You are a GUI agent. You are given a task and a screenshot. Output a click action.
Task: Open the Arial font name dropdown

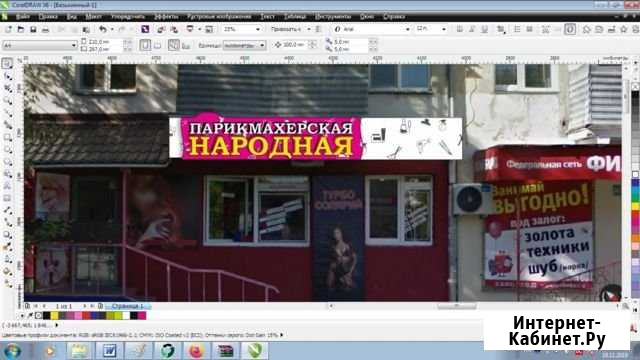coord(371,29)
